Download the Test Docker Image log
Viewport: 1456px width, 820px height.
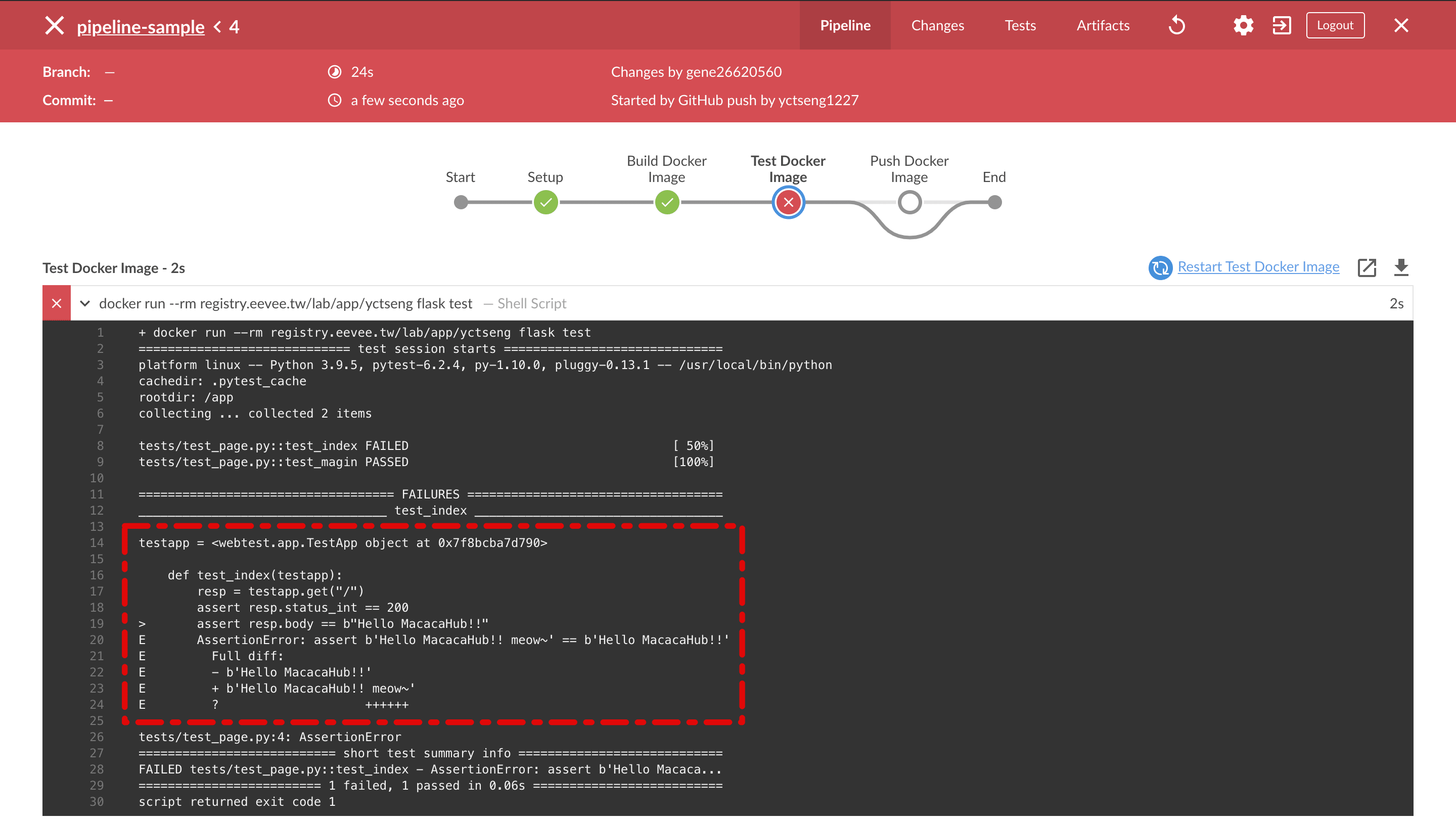coord(1402,268)
